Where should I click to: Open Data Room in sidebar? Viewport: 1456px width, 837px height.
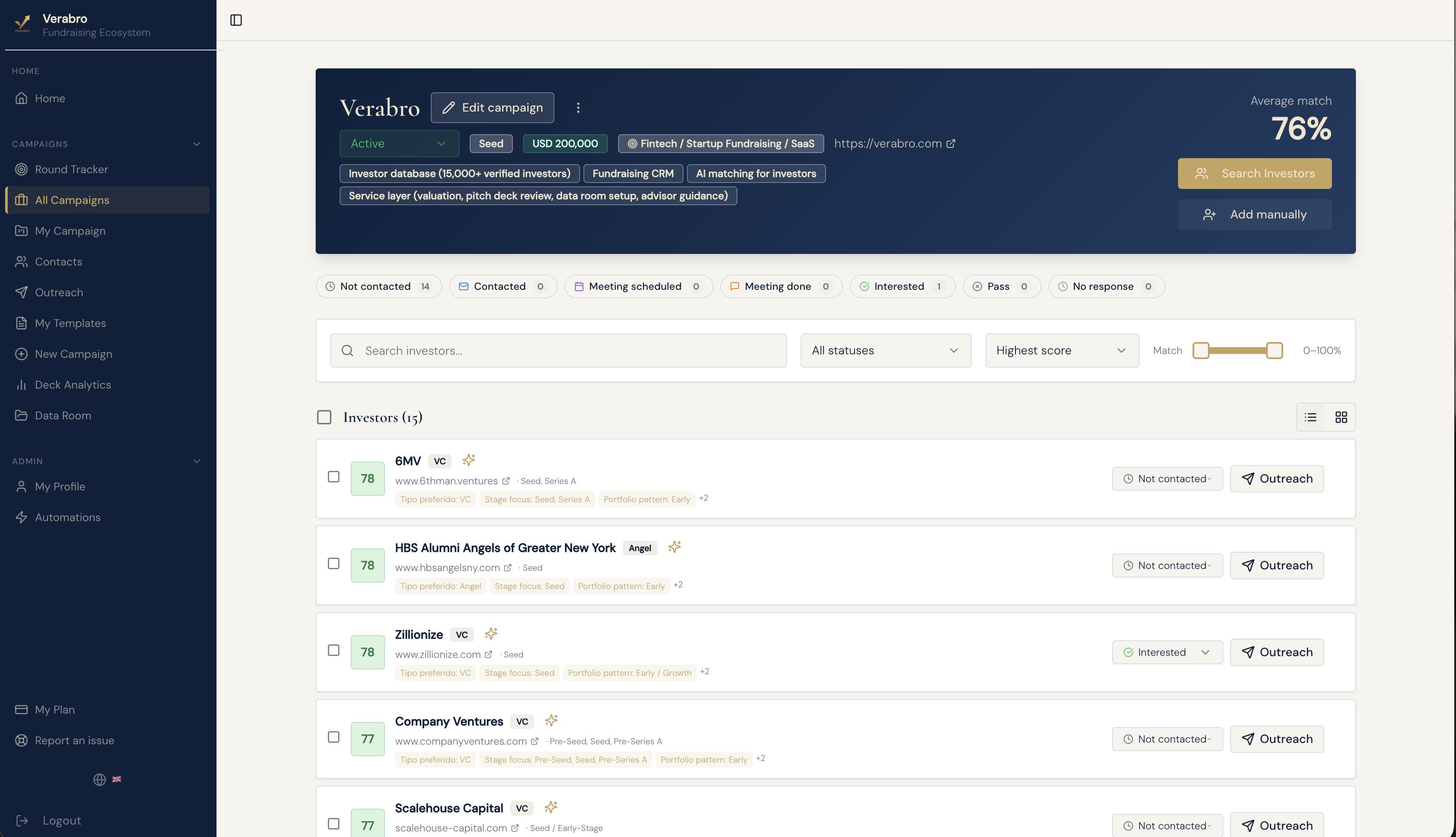pos(107,416)
